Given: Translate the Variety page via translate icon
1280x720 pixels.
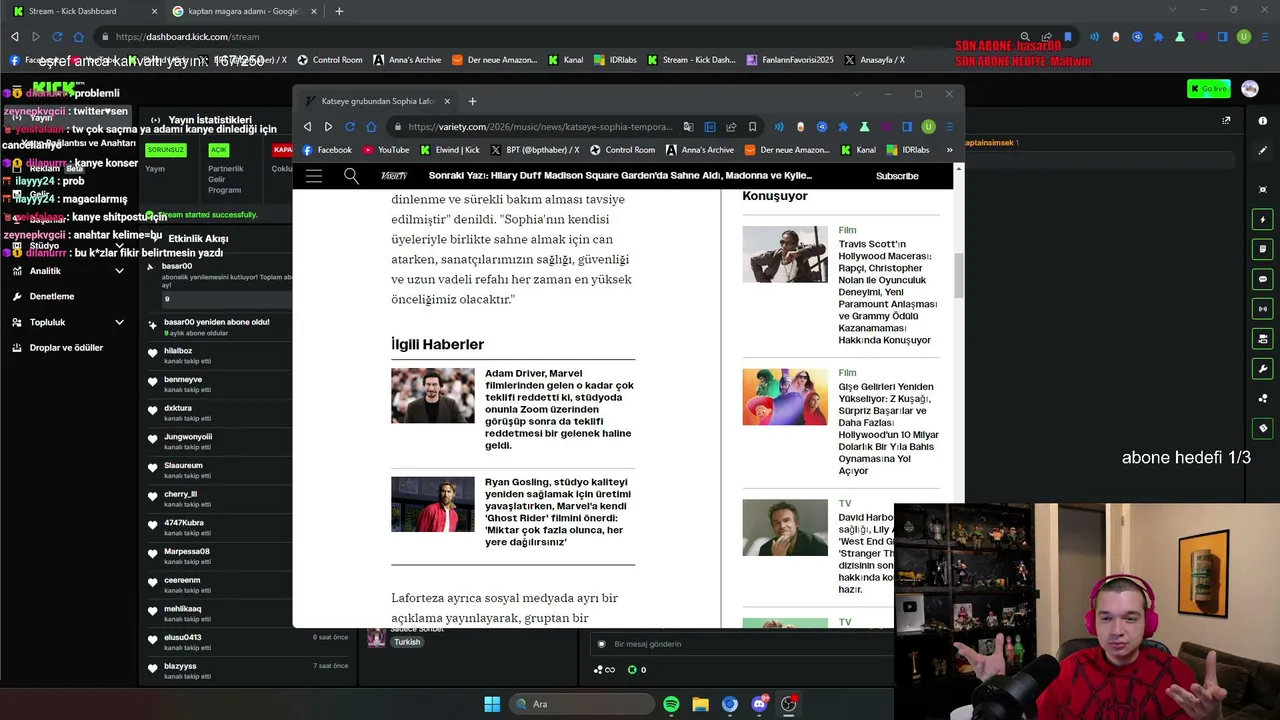Looking at the screenshot, I should coord(688,127).
